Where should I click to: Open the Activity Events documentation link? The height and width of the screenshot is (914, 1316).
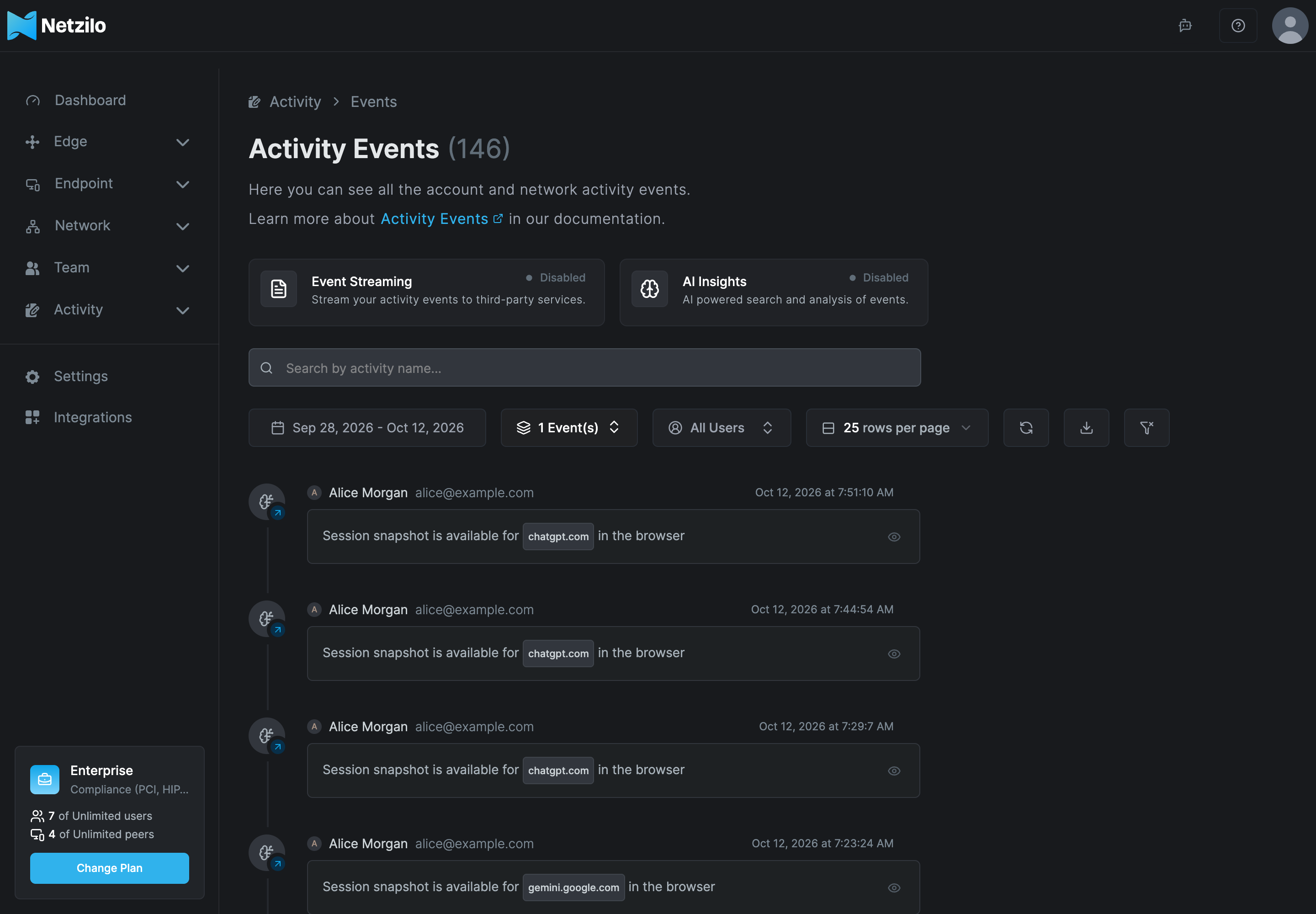click(441, 219)
